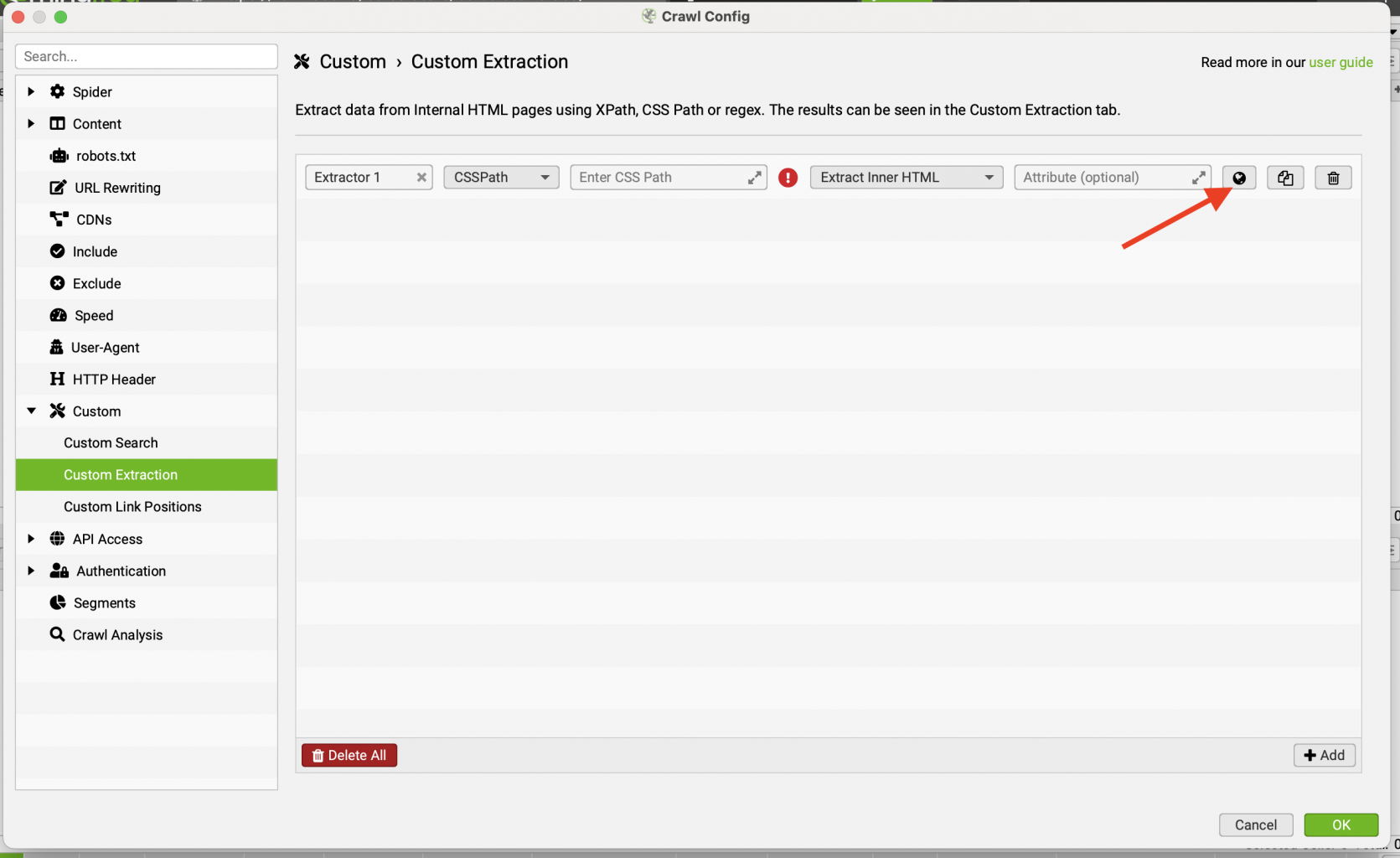Viewport: 1400px width, 858px height.
Task: Open the Spider settings gear icon
Action: (x=57, y=91)
